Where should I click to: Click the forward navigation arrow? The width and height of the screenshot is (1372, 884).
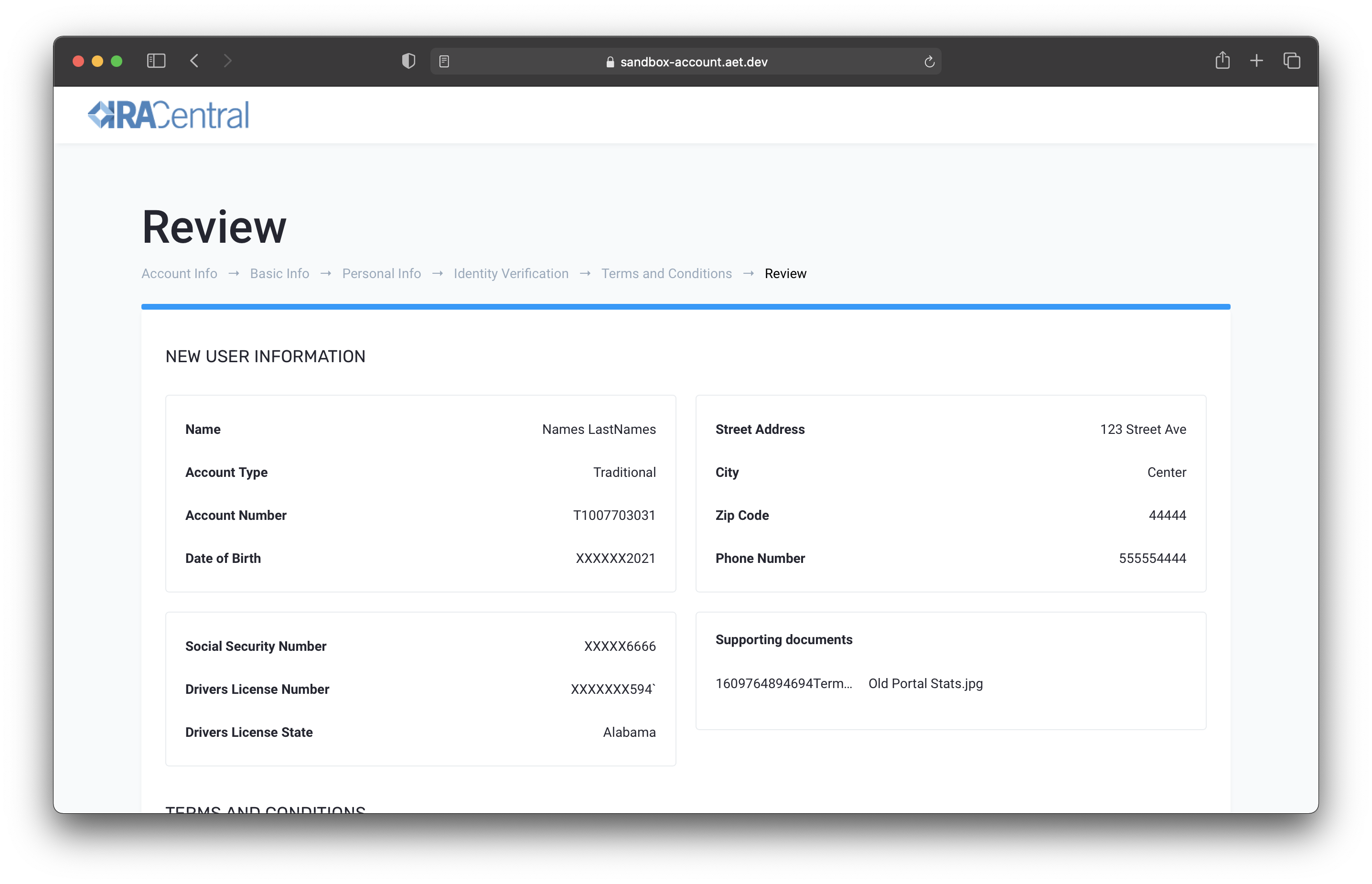coord(228,61)
